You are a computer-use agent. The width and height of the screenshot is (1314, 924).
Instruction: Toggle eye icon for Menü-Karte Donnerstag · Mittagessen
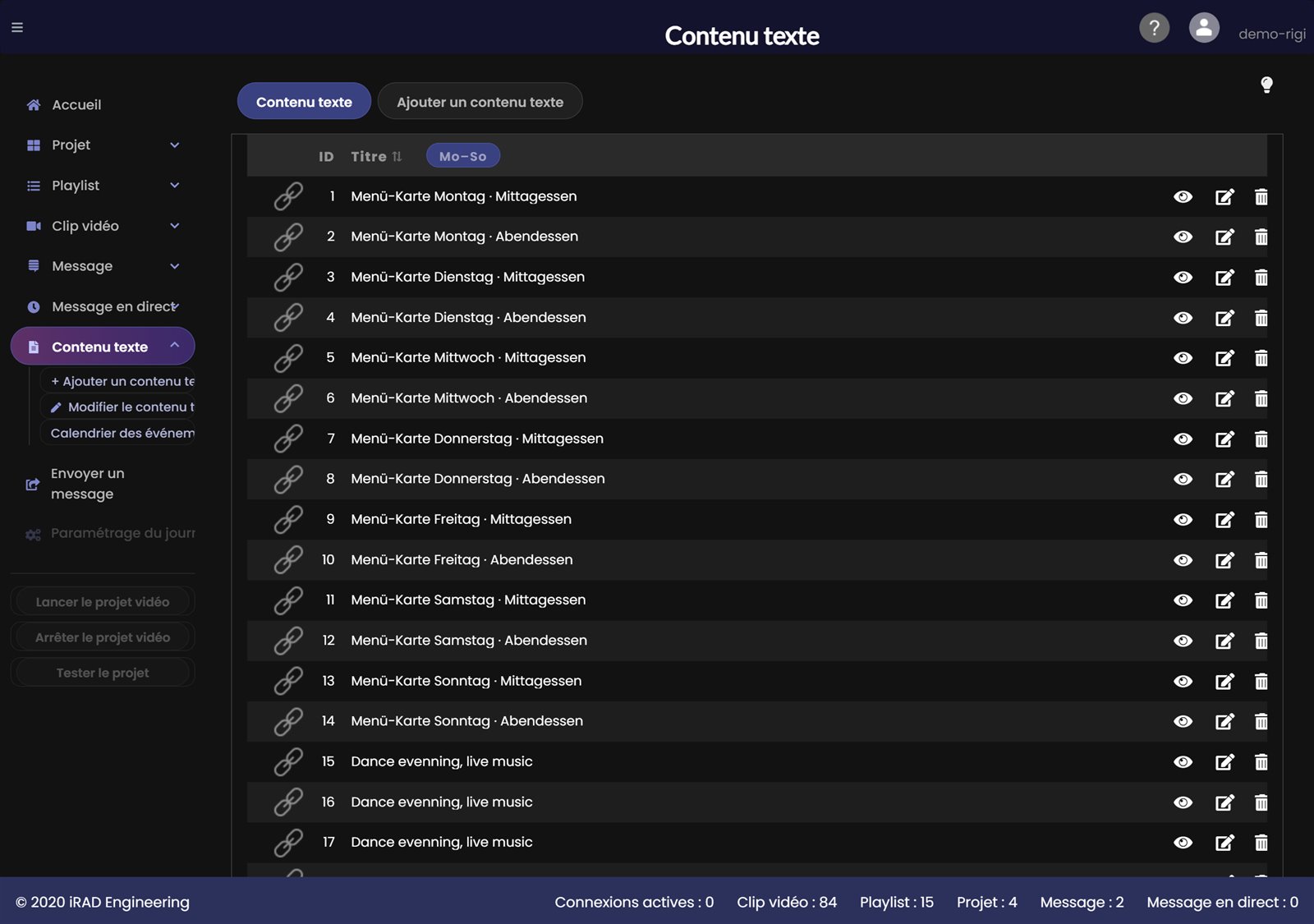1183,439
